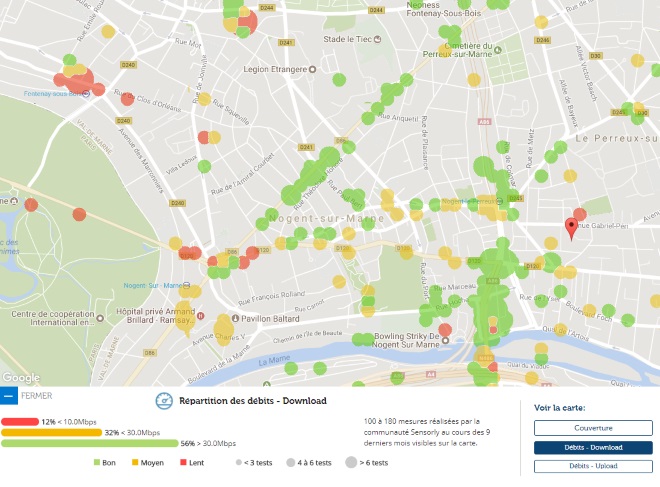
Task: Show the Débits - Upload map
Action: click(x=585, y=466)
